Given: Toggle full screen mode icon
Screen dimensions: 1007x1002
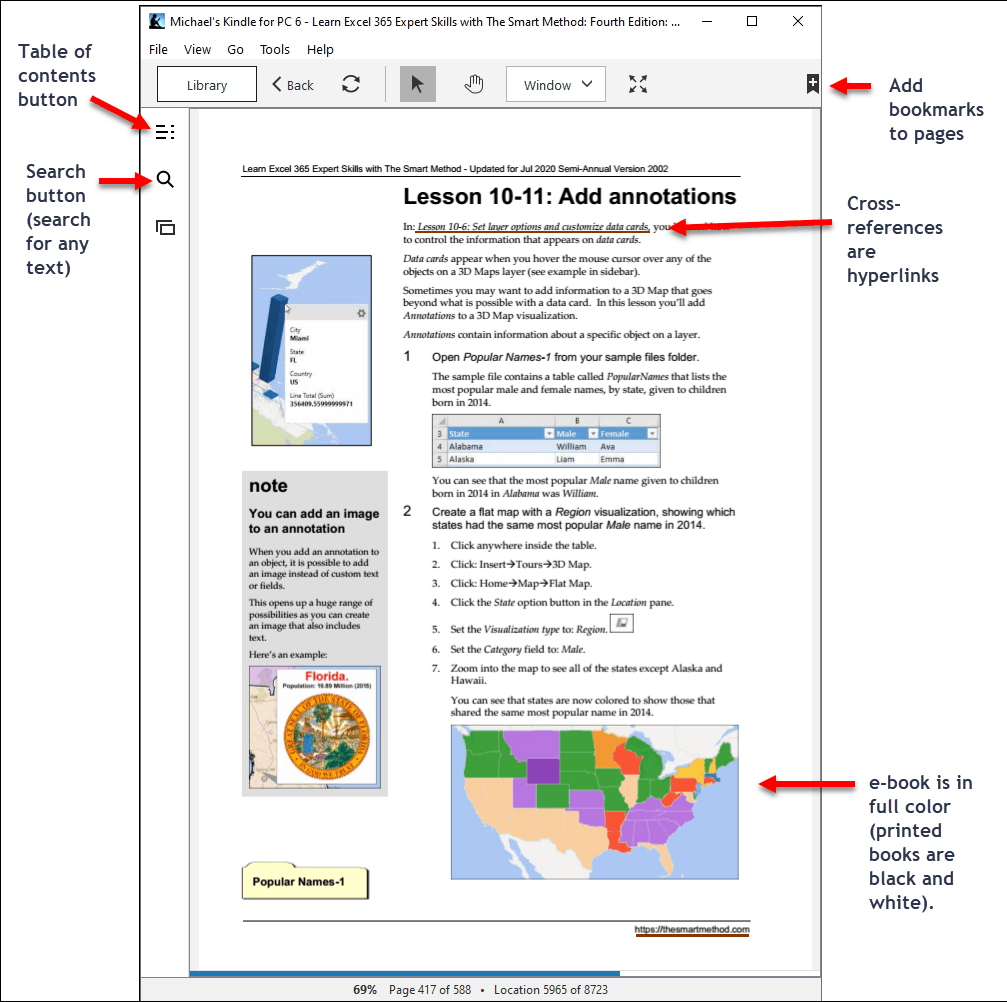Looking at the screenshot, I should 638,84.
